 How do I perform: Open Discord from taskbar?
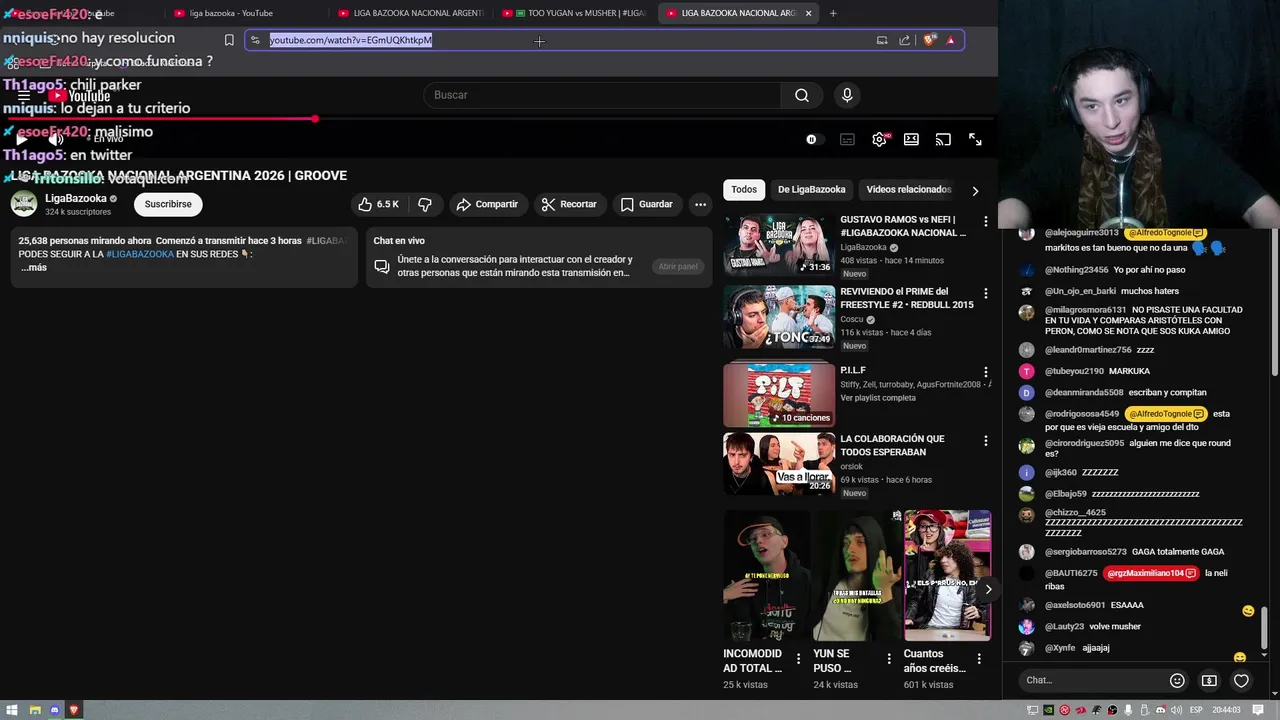click(54, 710)
